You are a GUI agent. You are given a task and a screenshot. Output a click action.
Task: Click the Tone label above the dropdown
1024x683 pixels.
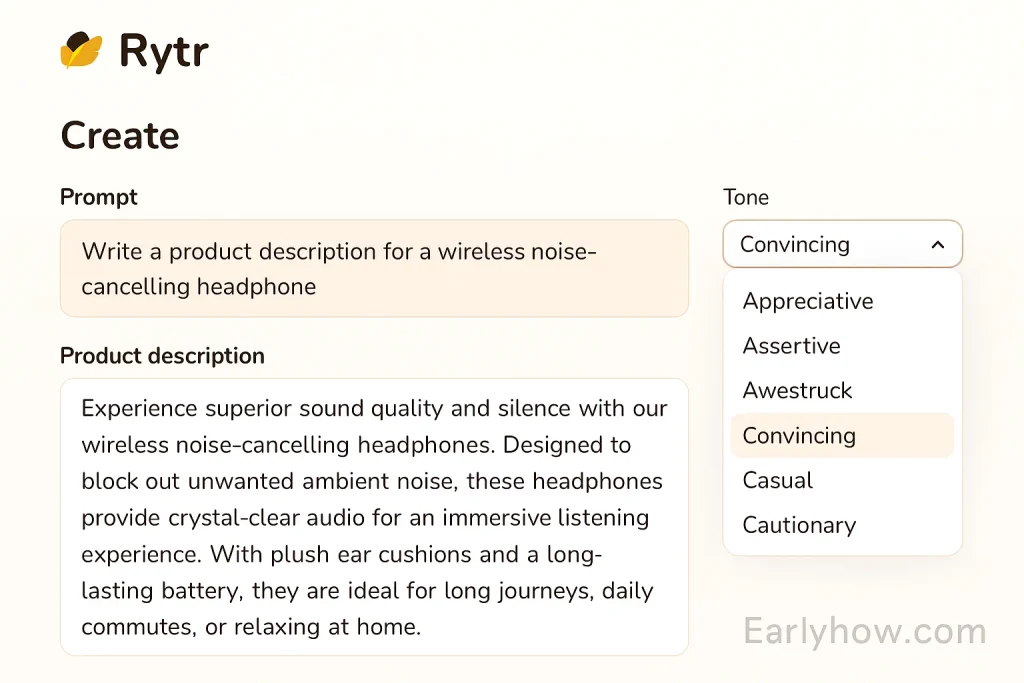[x=746, y=197]
